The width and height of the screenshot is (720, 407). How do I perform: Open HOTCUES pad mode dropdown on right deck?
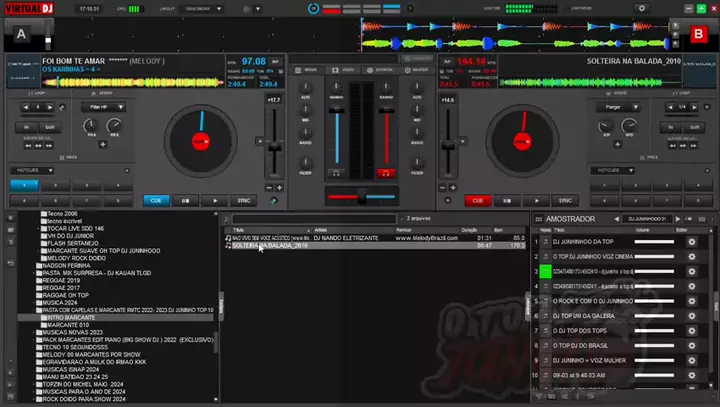click(x=612, y=170)
